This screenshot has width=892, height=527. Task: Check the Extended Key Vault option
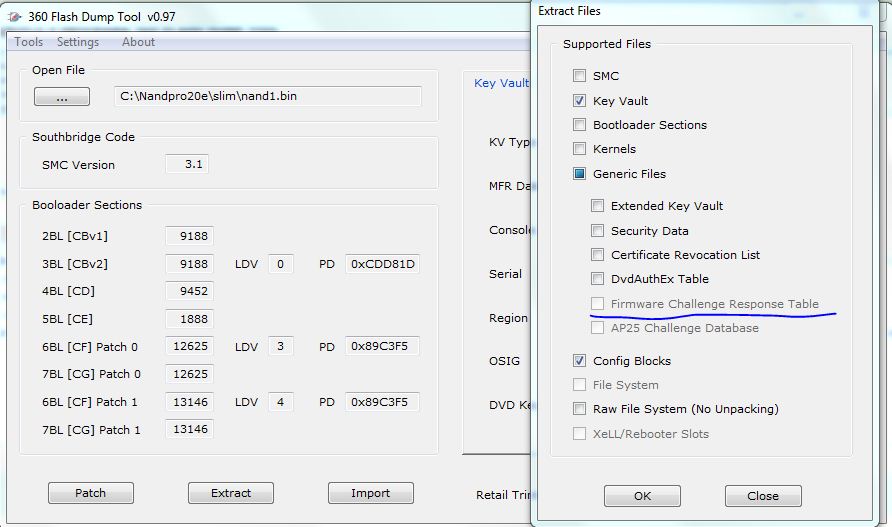597,205
